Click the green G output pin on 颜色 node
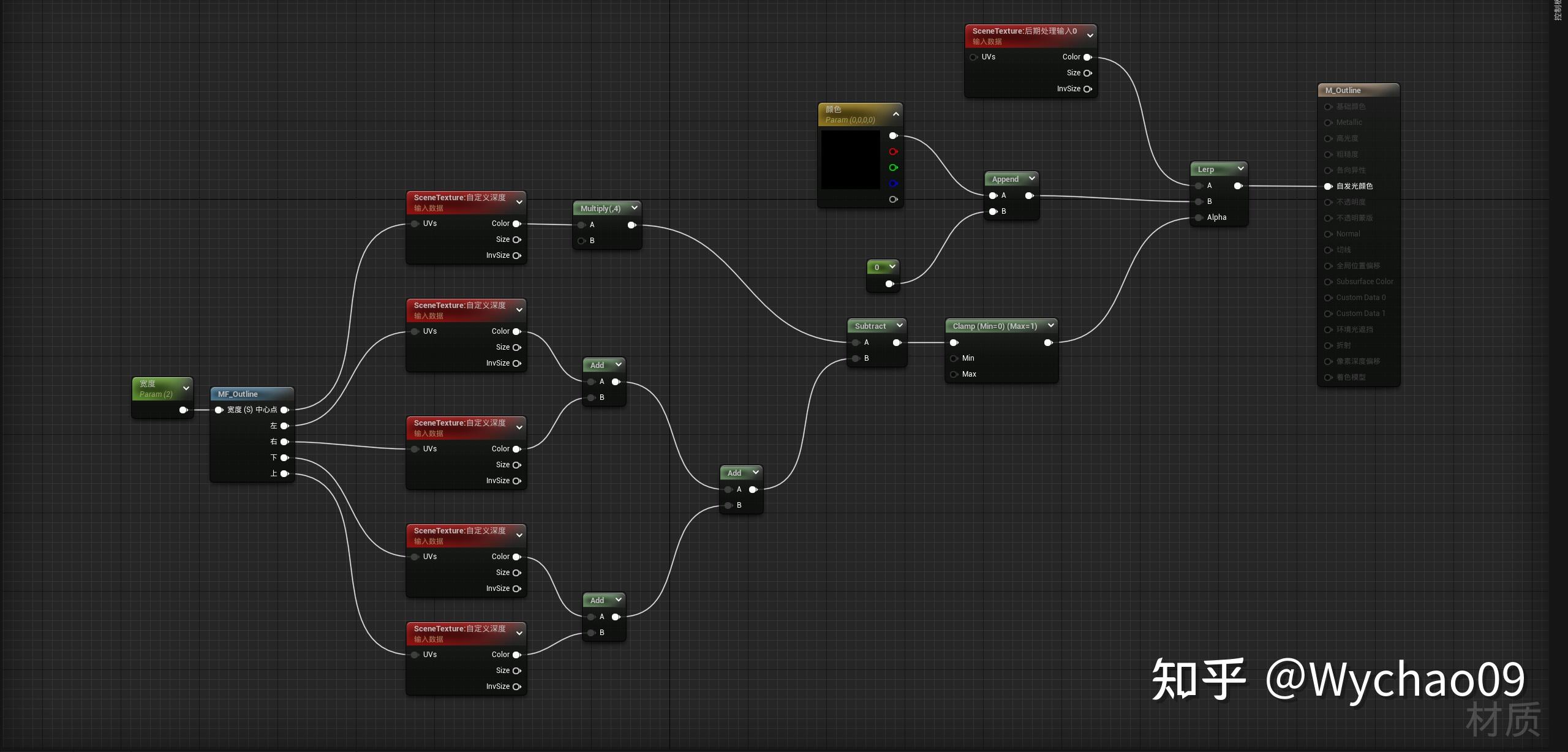The image size is (1568, 752). (894, 167)
